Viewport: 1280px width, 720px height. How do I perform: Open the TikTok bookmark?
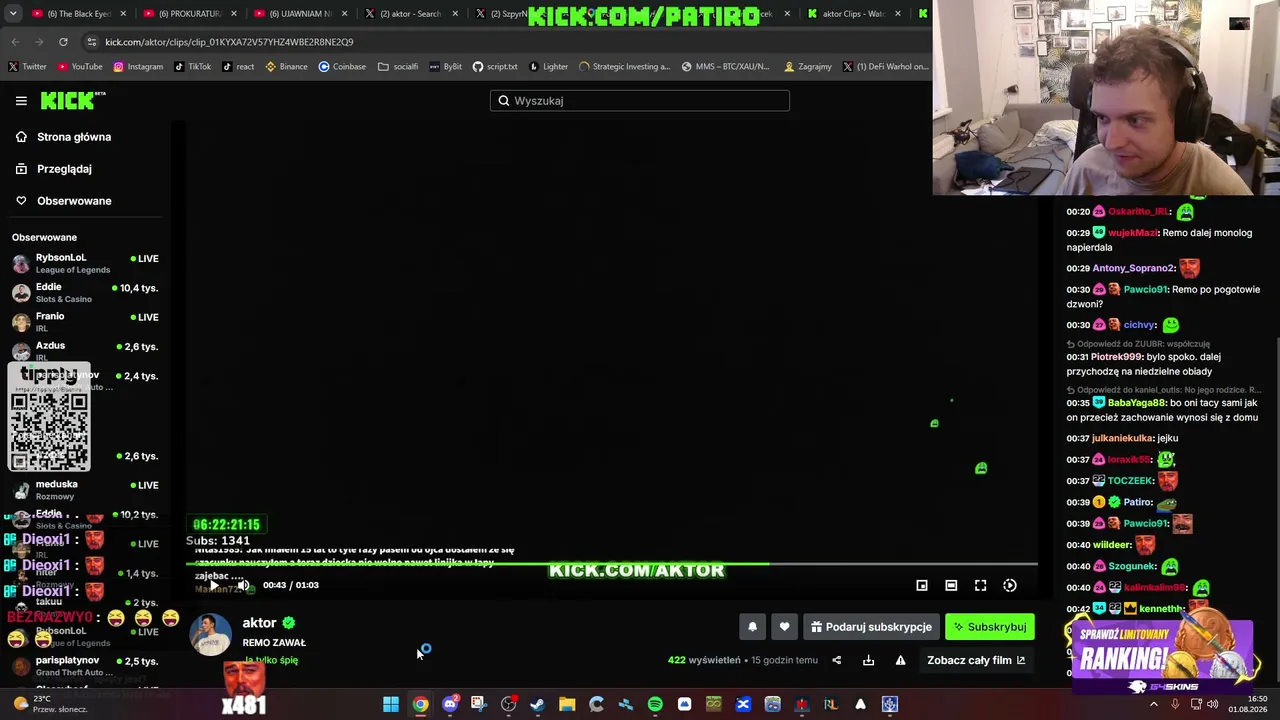pos(193,67)
